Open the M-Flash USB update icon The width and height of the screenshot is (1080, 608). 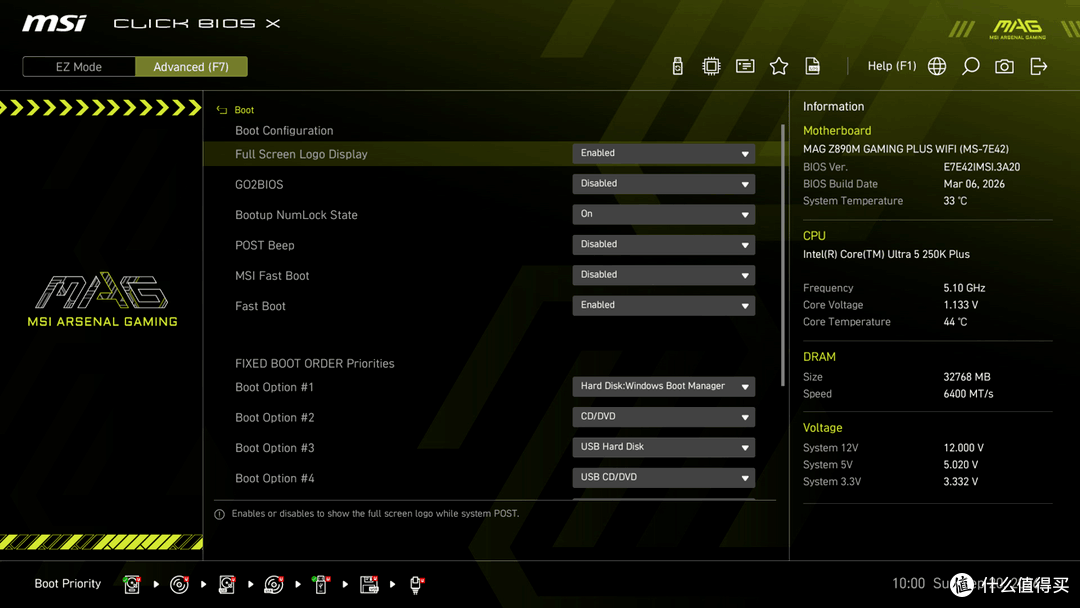click(677, 66)
